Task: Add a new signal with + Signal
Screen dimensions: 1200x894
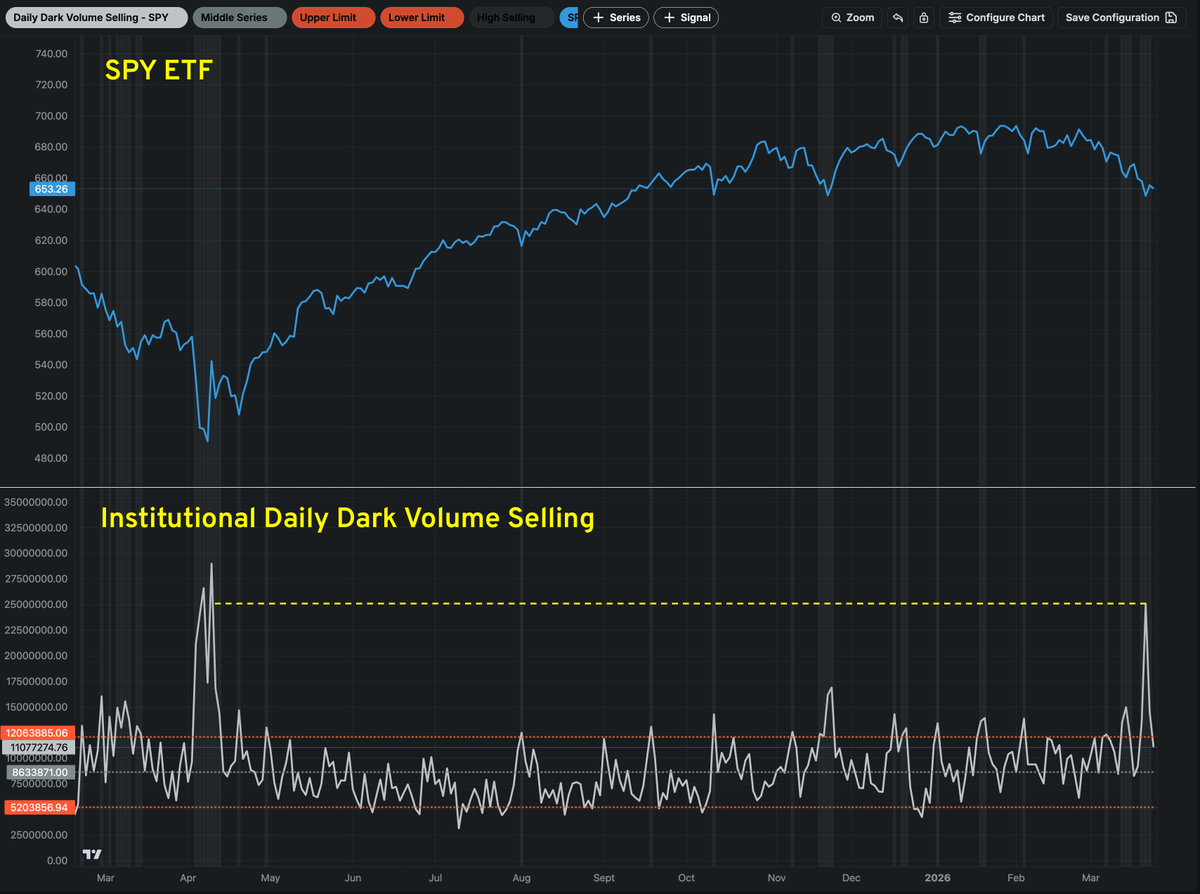Action: tap(686, 18)
